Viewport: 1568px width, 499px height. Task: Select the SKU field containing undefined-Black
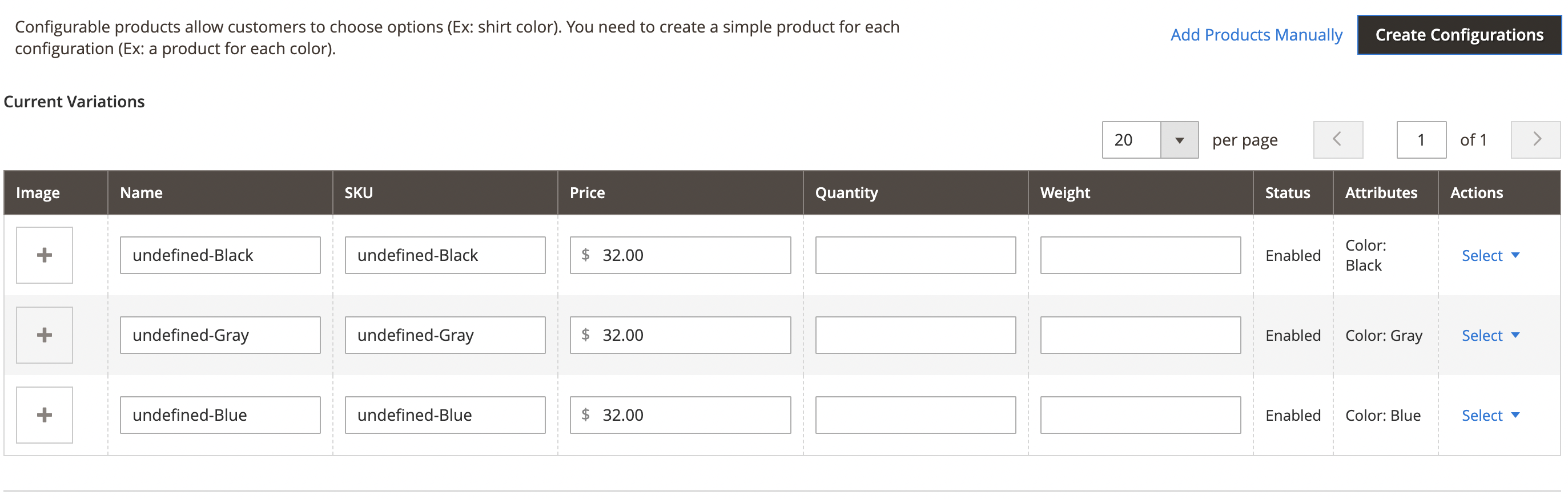pos(445,255)
